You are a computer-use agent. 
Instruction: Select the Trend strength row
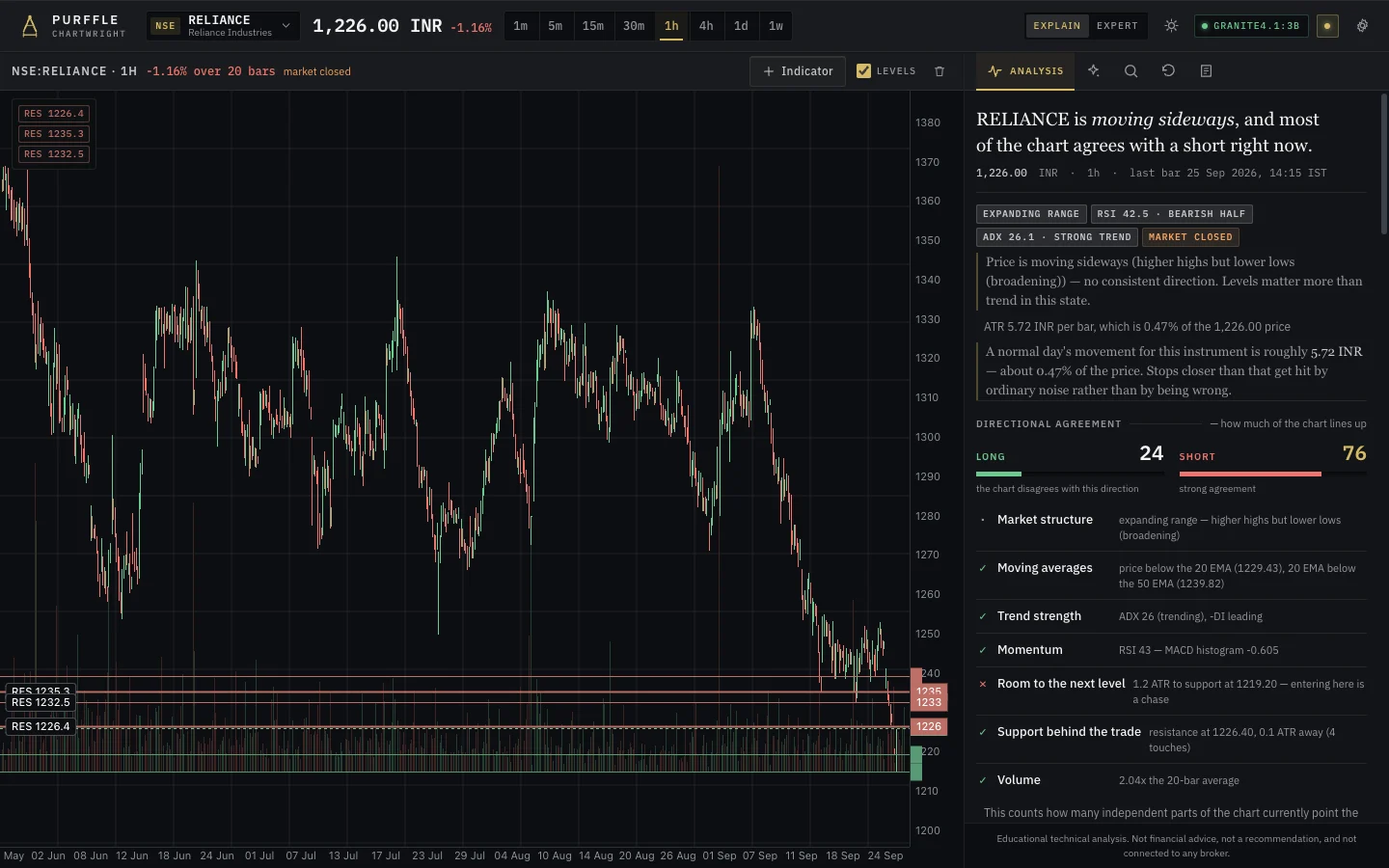click(1171, 616)
